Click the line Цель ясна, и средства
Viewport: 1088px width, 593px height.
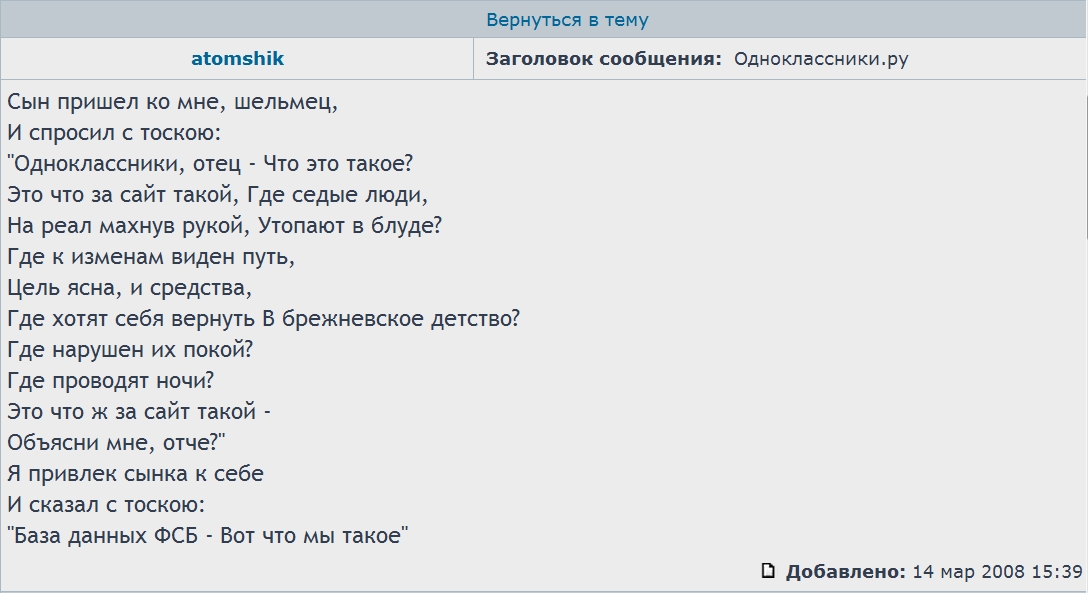coord(129,288)
